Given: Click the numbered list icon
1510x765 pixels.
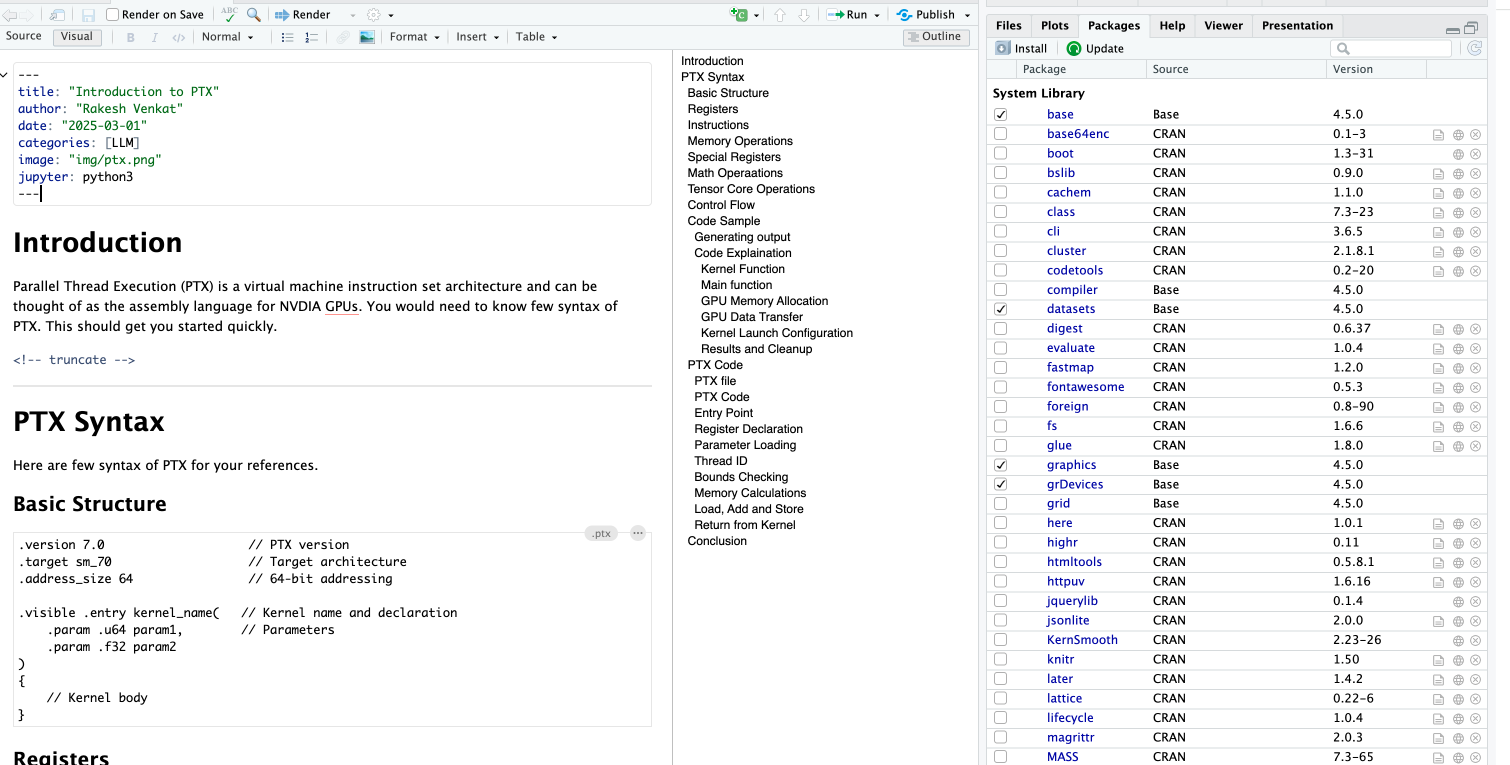Looking at the screenshot, I should (x=311, y=37).
